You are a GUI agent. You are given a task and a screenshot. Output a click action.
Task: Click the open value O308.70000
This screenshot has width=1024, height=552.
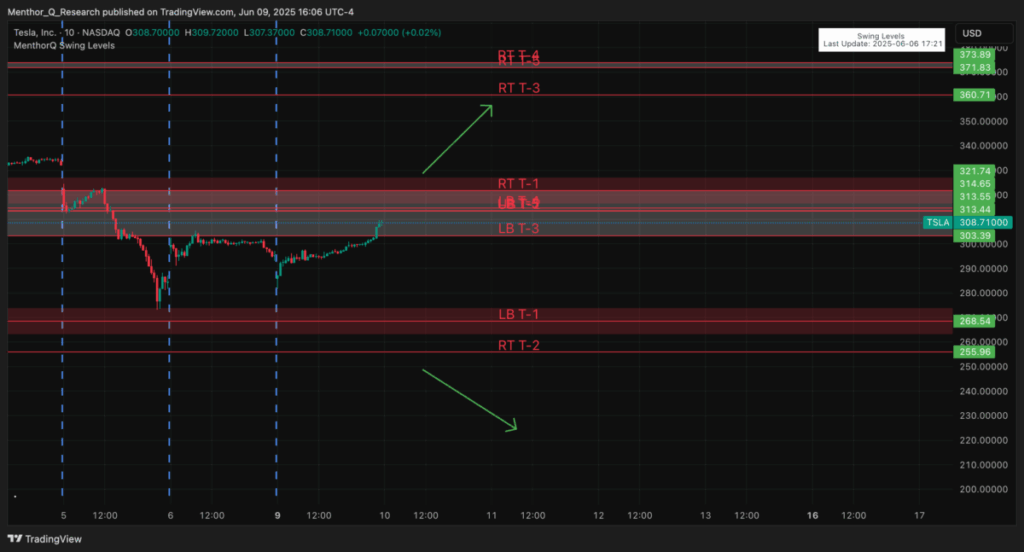[x=152, y=33]
